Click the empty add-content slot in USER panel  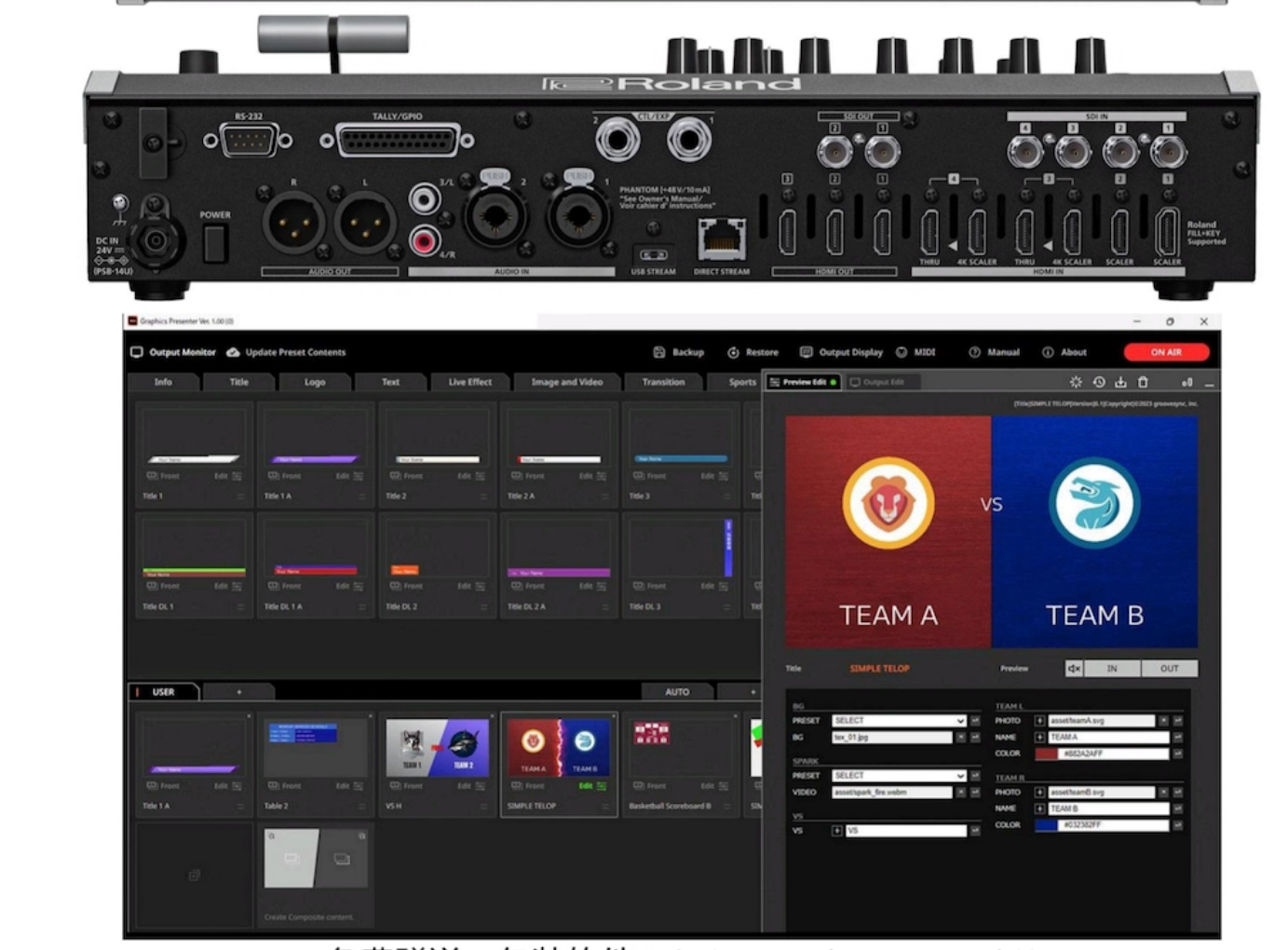click(194, 875)
